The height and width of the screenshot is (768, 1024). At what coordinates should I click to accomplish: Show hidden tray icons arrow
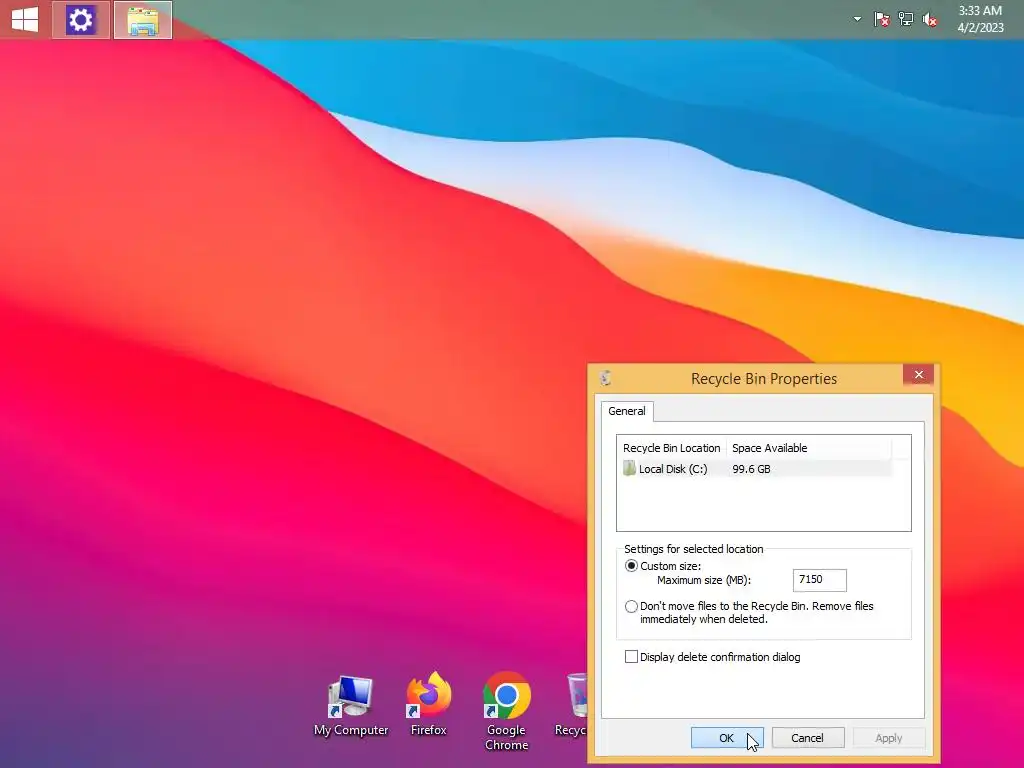point(857,20)
